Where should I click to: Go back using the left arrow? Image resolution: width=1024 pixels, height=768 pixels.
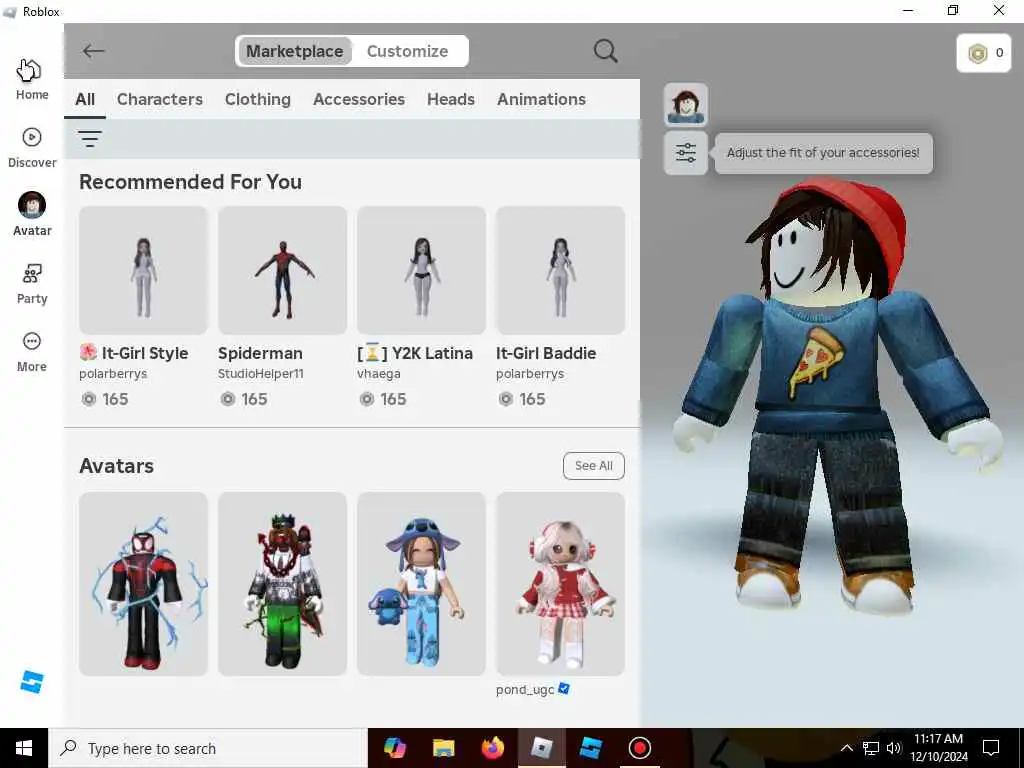(93, 51)
